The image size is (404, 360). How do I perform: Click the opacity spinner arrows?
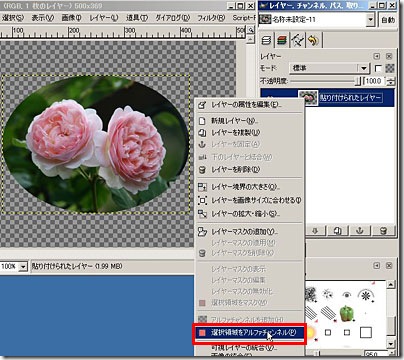[x=391, y=81]
